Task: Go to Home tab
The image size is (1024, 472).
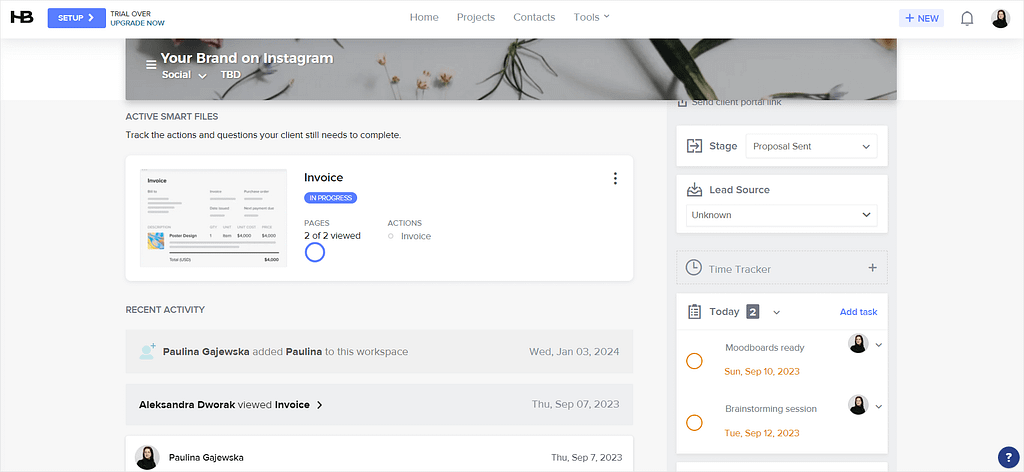Action: point(424,17)
